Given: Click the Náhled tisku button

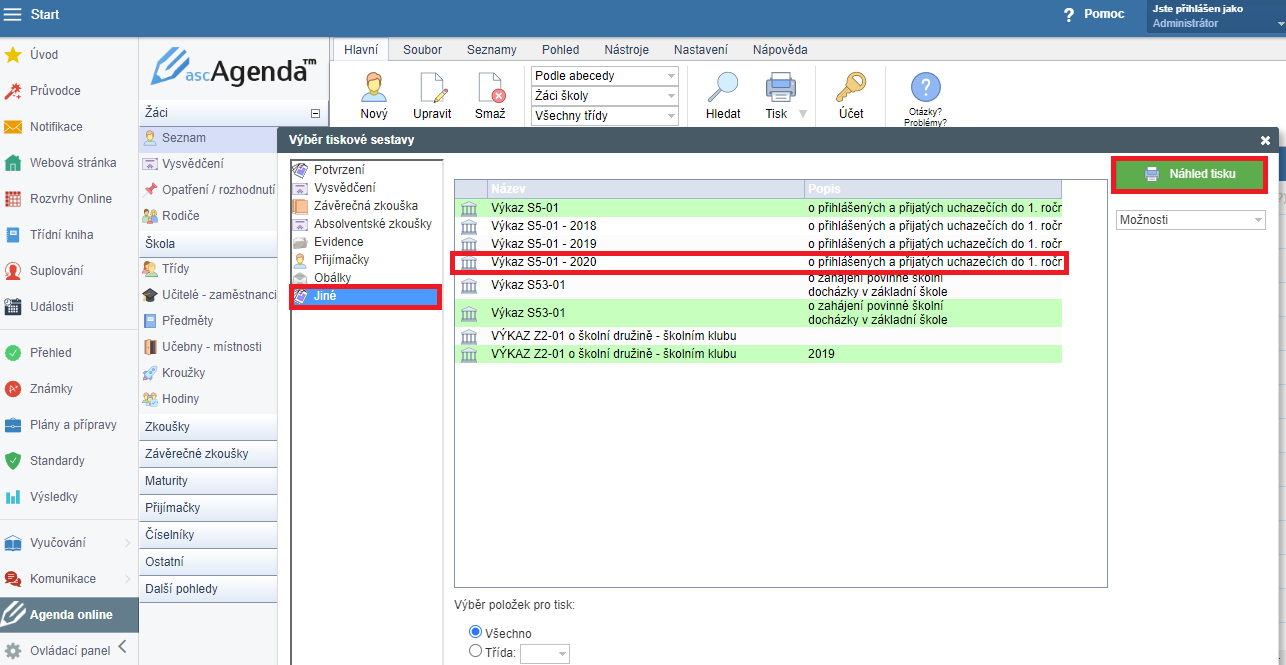Looking at the screenshot, I should coord(1189,174).
